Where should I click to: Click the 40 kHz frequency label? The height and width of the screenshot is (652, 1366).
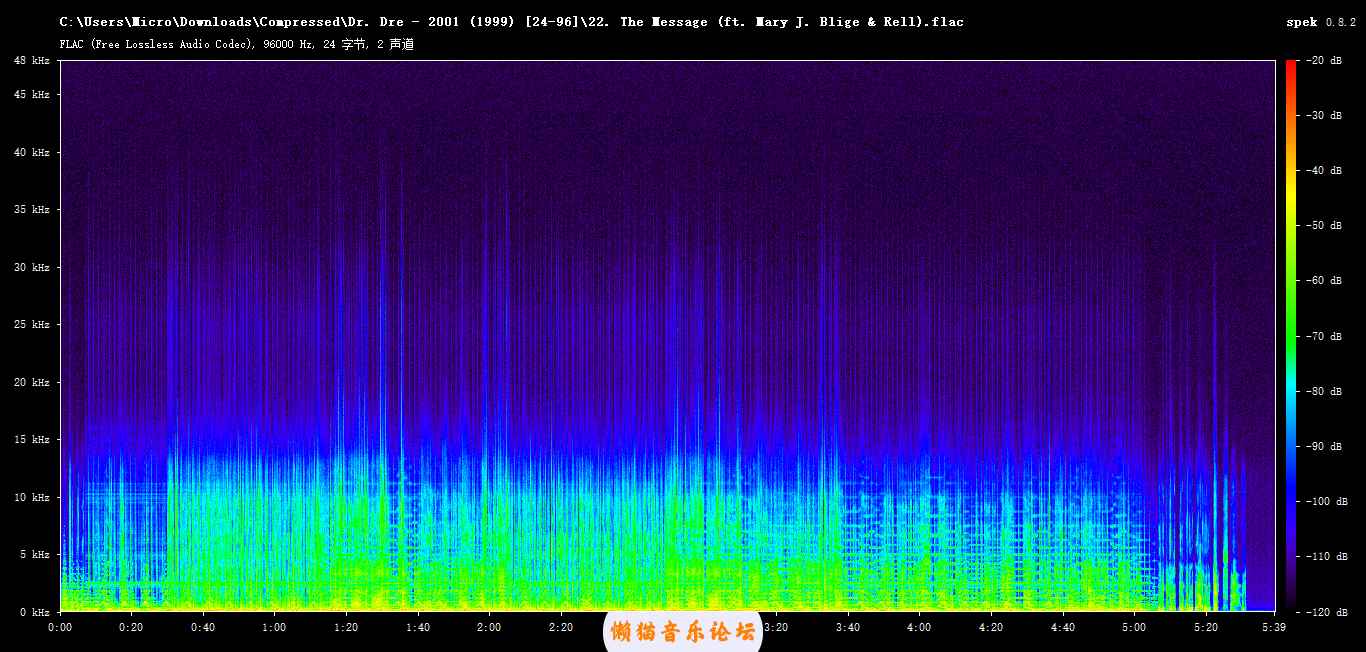[32, 153]
